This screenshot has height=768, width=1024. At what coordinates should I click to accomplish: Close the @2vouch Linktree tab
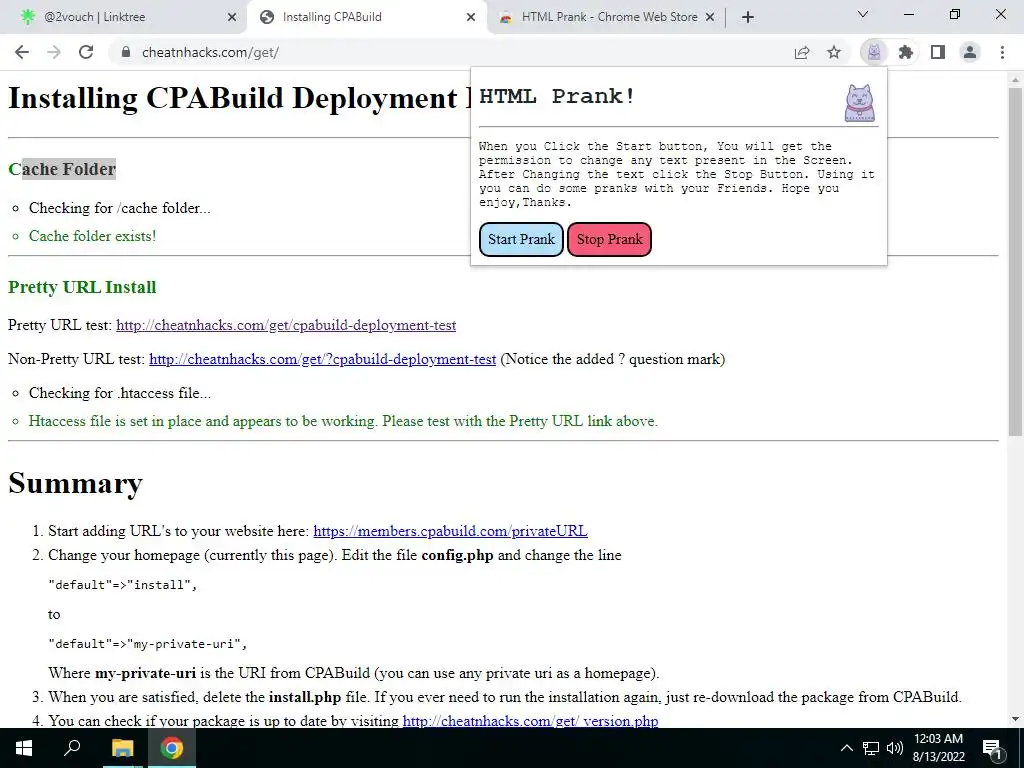pyautogui.click(x=232, y=18)
